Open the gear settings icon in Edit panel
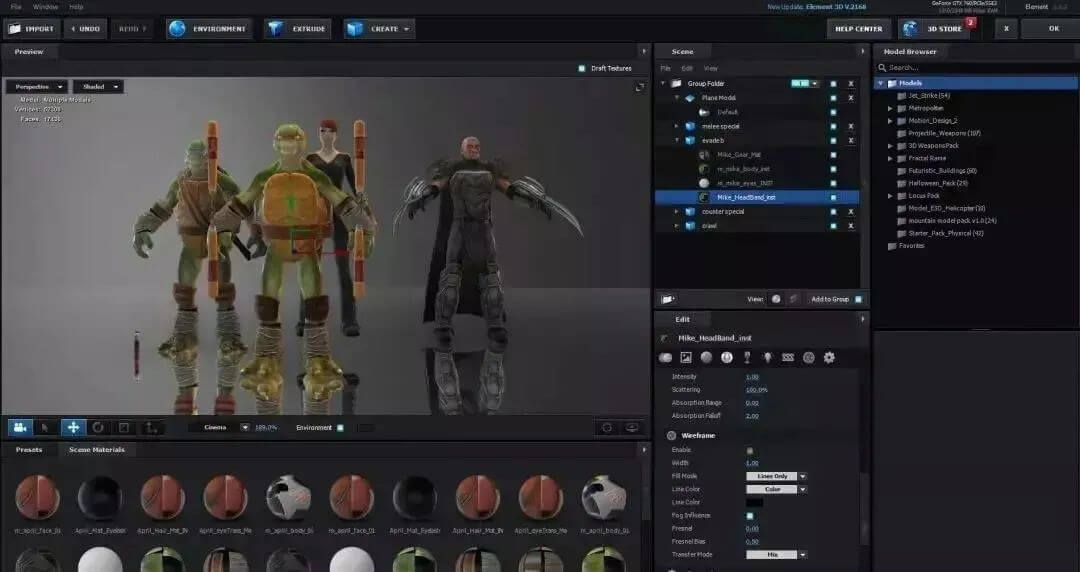 click(829, 358)
